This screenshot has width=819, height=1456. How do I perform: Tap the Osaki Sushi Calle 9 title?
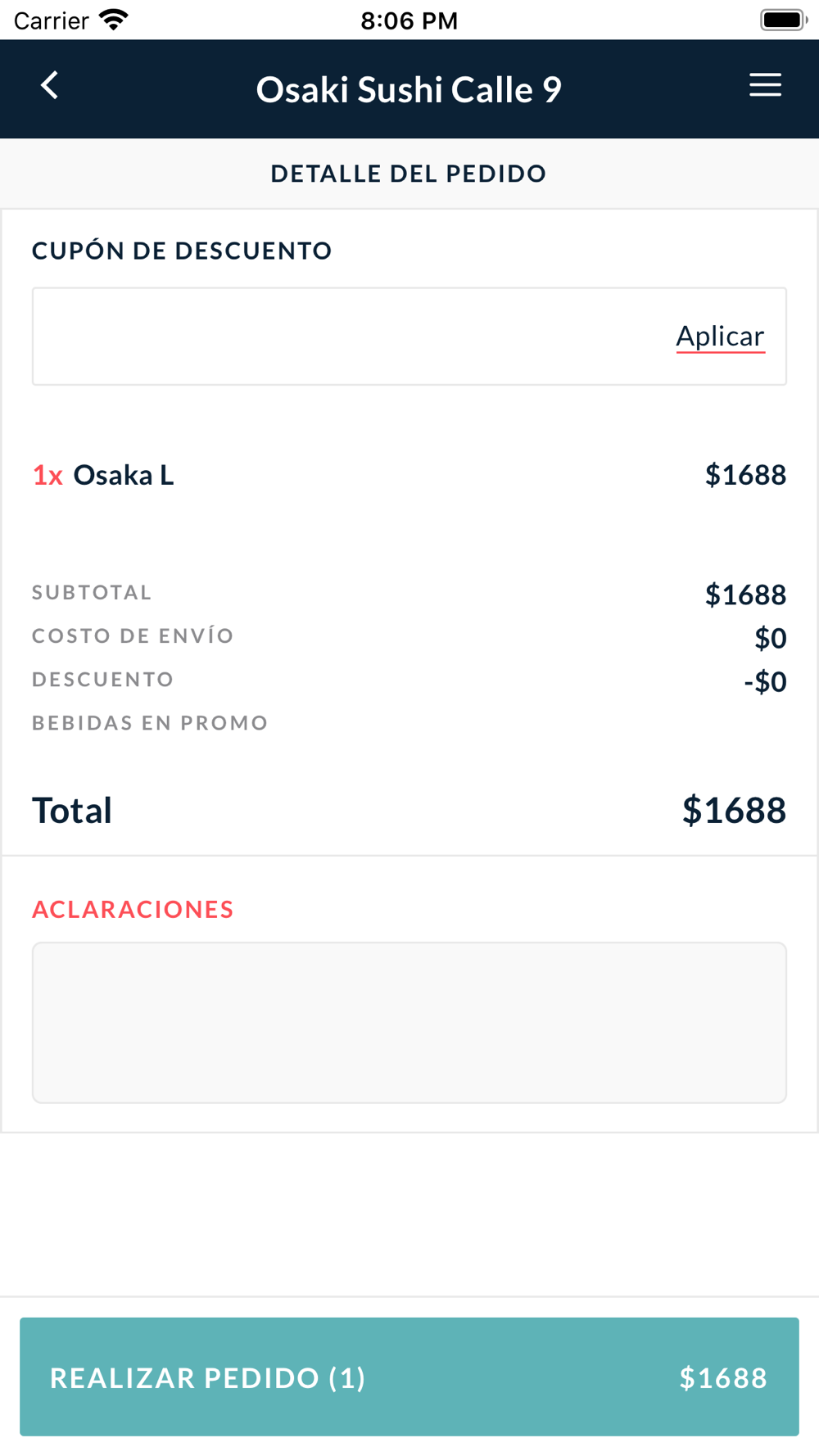409,89
